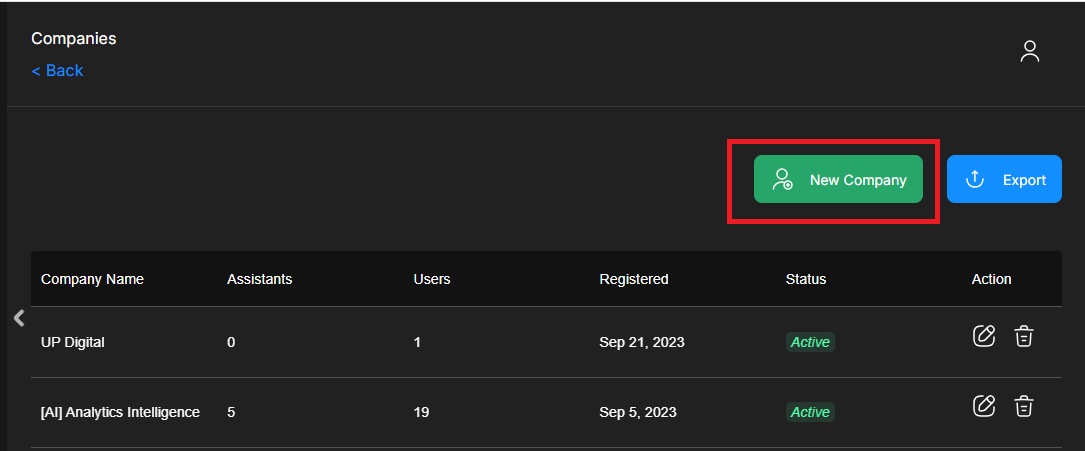The width and height of the screenshot is (1085, 451).
Task: Click the user profile icon
Action: click(1029, 52)
